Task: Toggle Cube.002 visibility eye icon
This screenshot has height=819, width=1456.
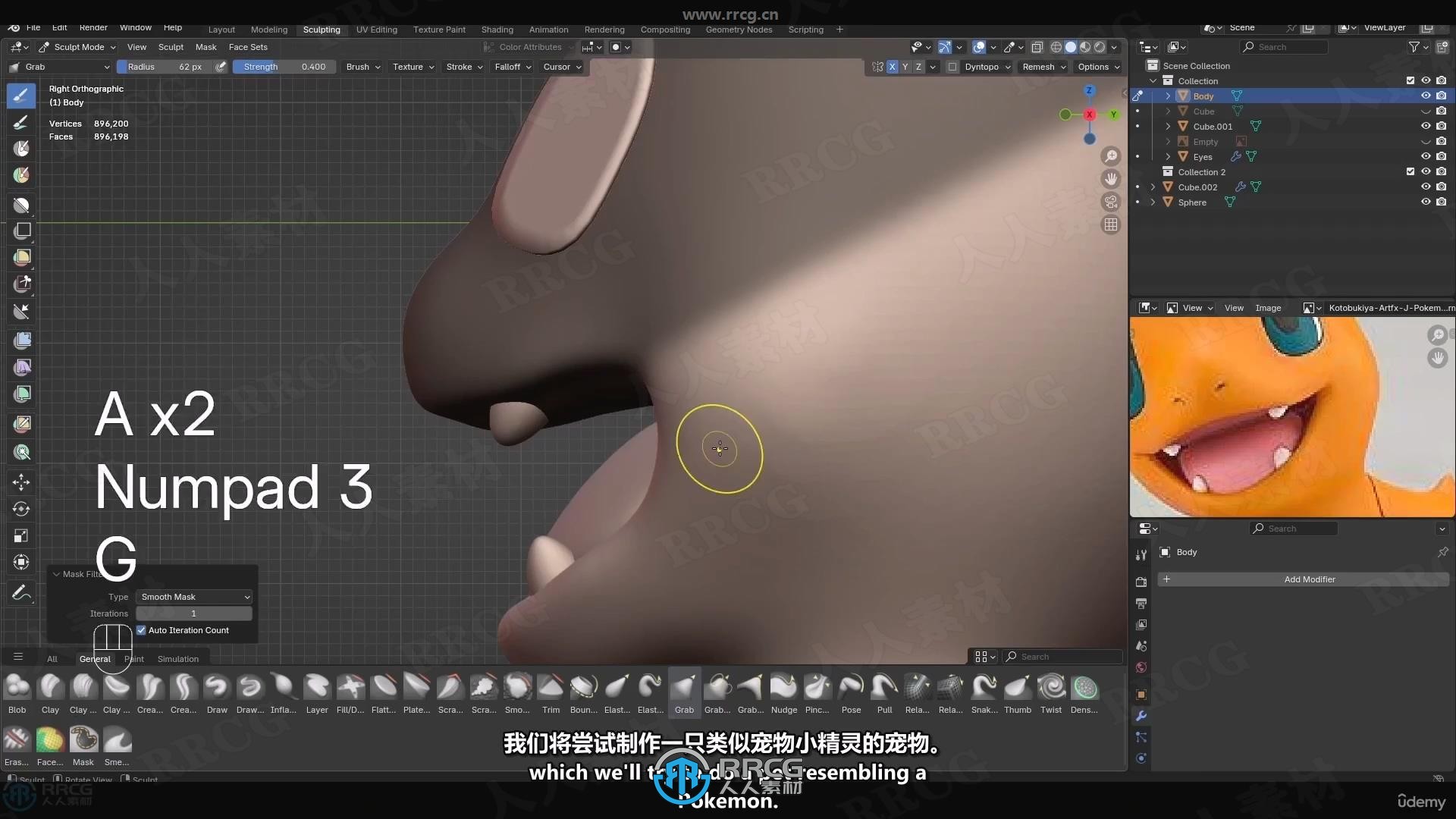Action: pos(1426,187)
